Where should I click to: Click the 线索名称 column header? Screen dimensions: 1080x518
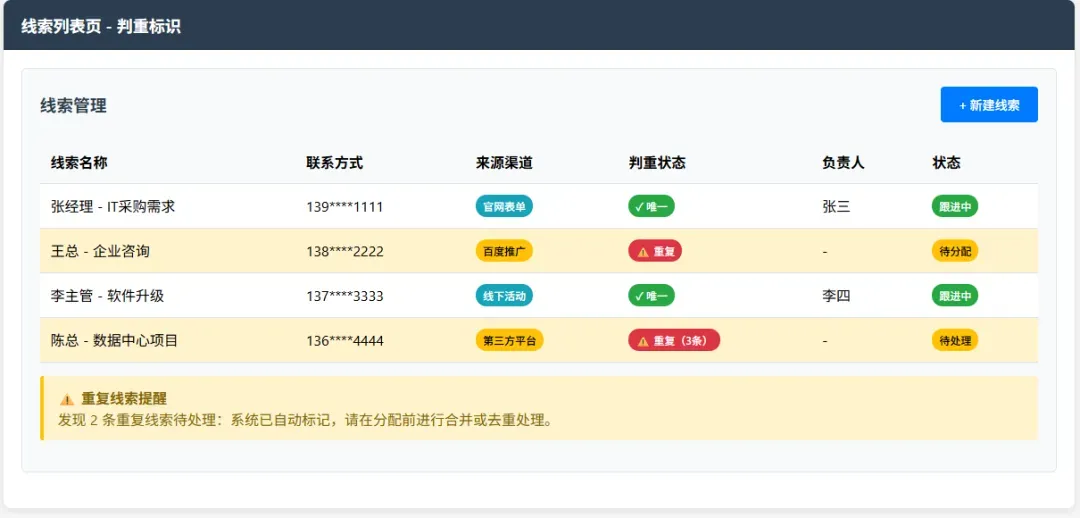[x=79, y=163]
